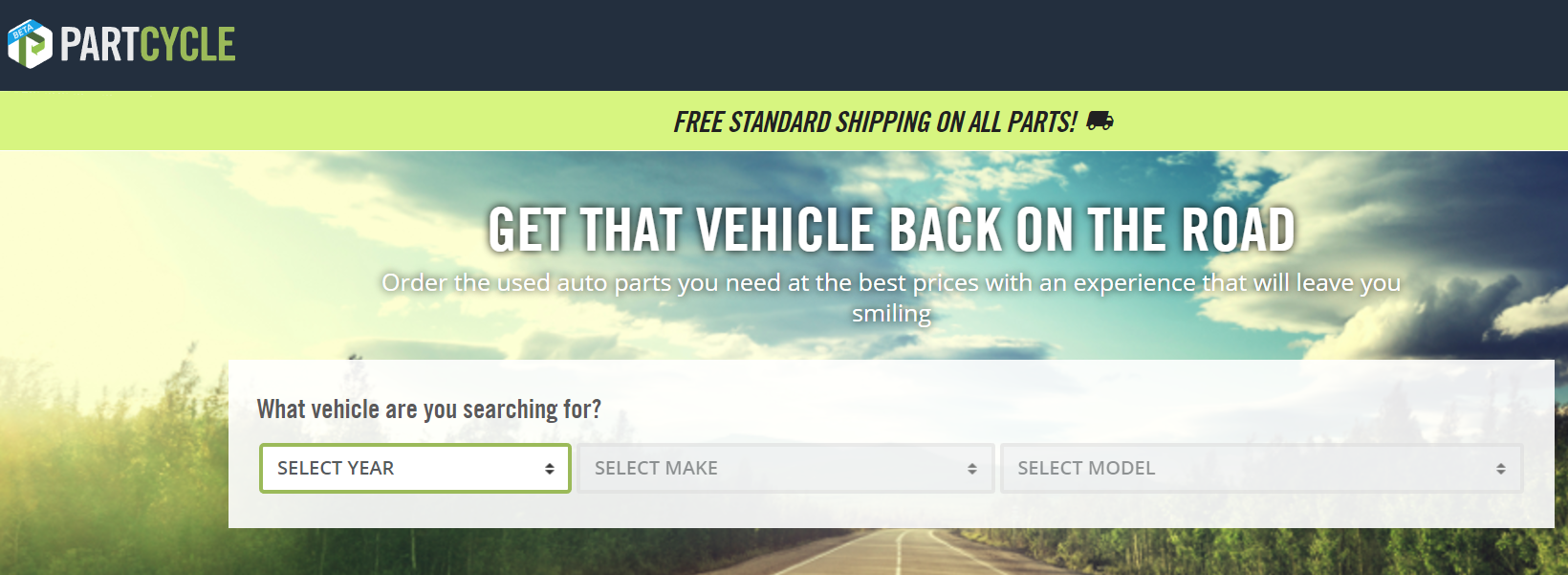Click the 'Get That Vehicle Back on the Road' headline
This screenshot has width=1568, height=575.
pos(891,230)
